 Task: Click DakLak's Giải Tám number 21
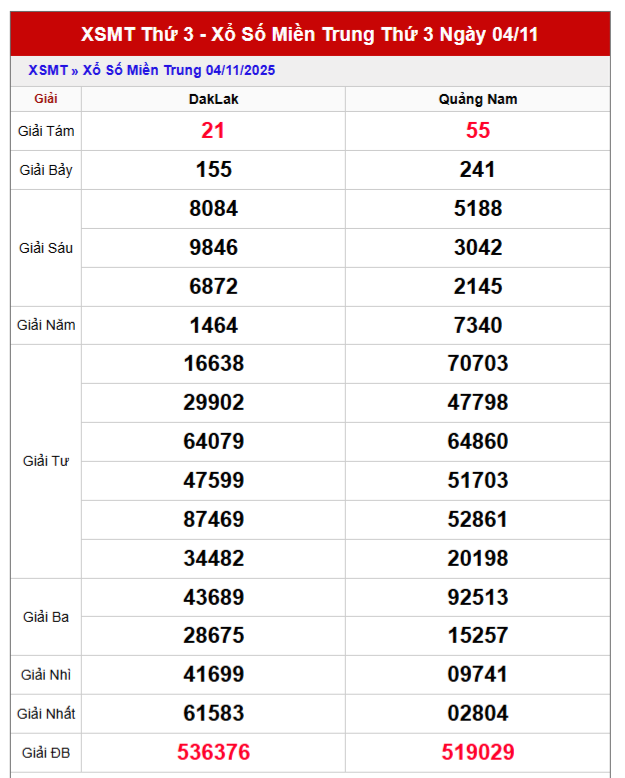point(213,131)
